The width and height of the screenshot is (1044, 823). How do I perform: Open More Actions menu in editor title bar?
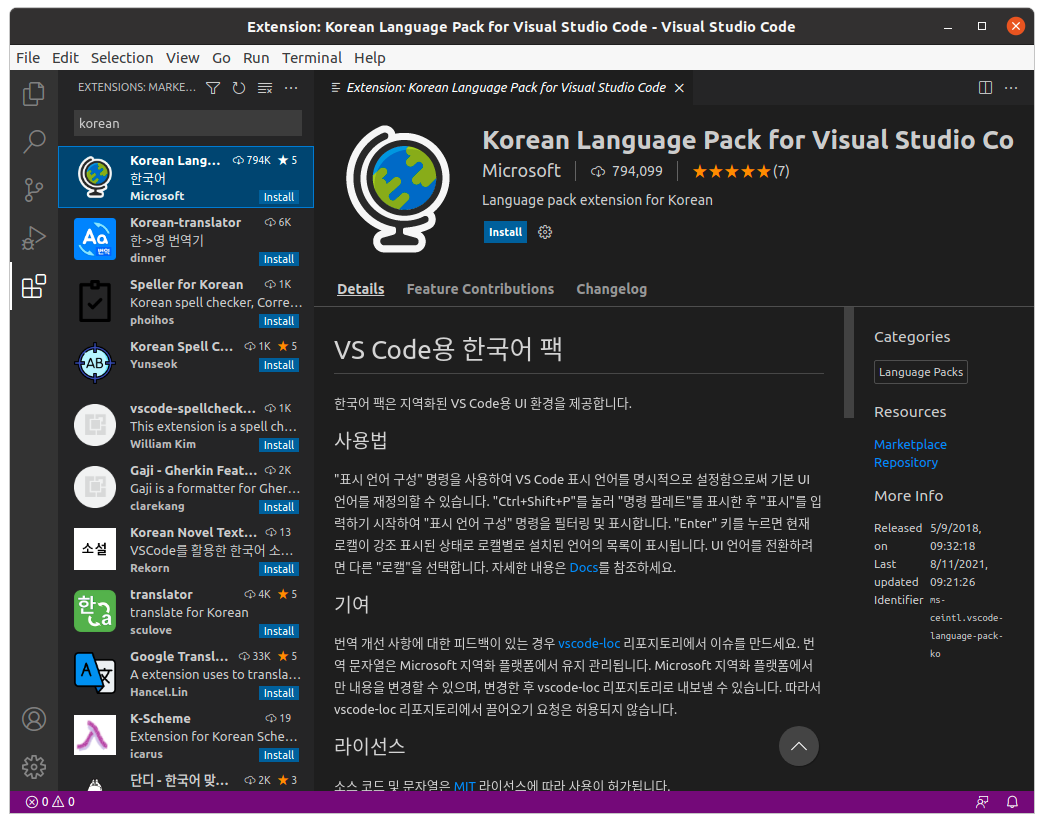[x=1011, y=88]
